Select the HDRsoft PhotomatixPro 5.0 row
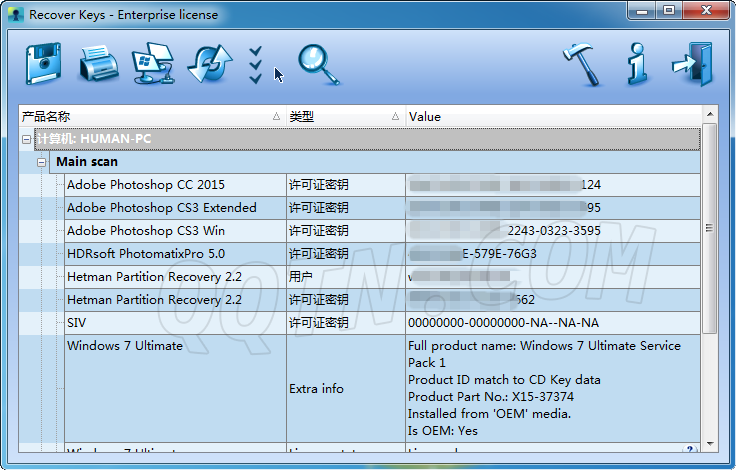Image resolution: width=737 pixels, height=471 pixels. pyautogui.click(x=146, y=254)
